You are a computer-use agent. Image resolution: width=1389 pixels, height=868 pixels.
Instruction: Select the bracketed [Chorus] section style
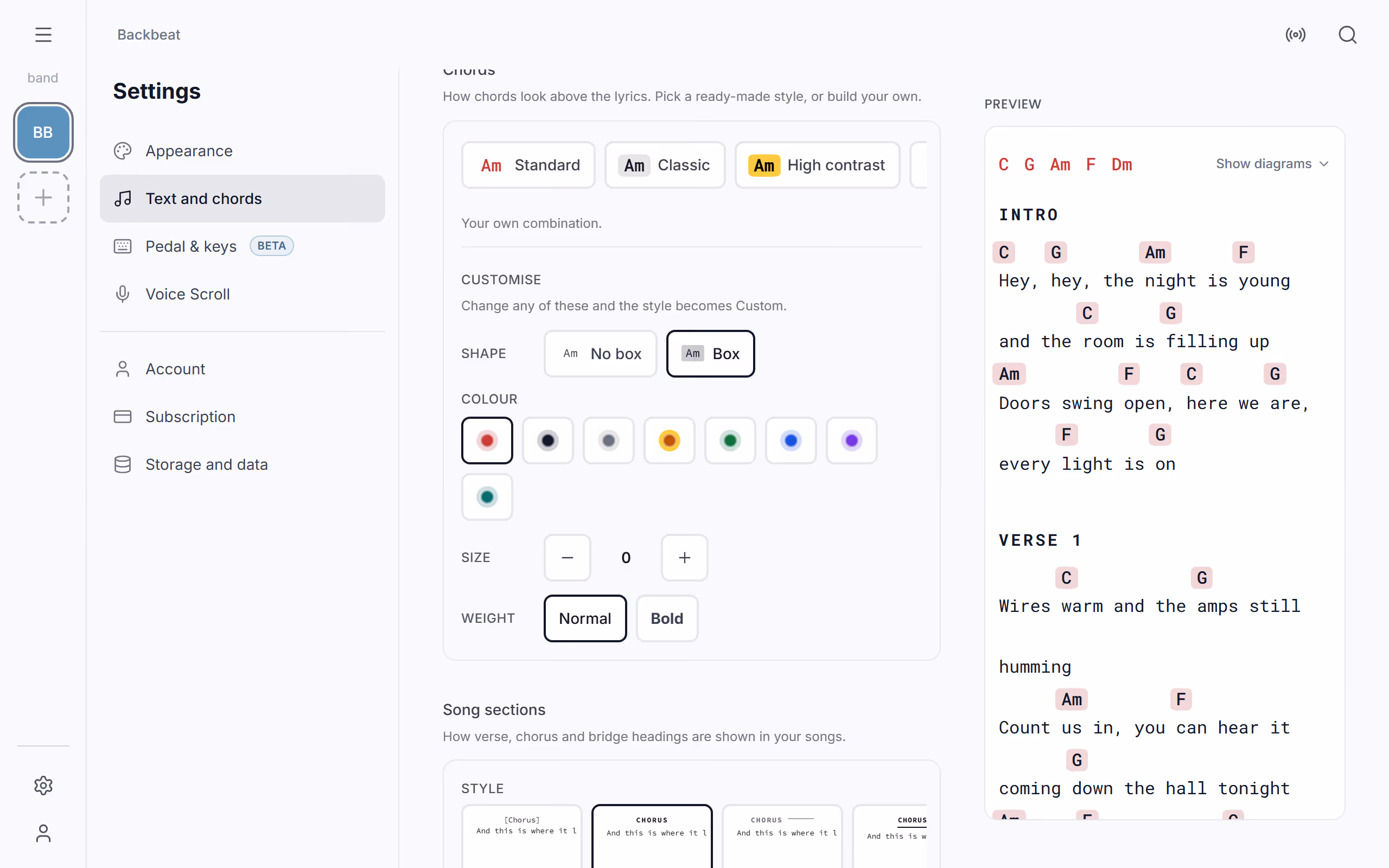(522, 836)
